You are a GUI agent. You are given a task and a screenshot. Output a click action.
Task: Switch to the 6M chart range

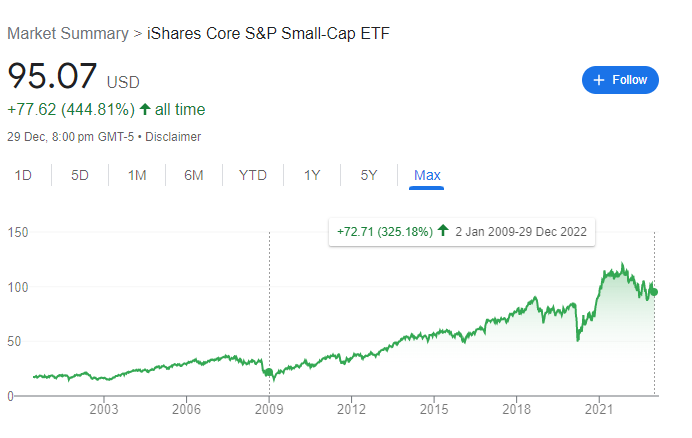coord(194,175)
